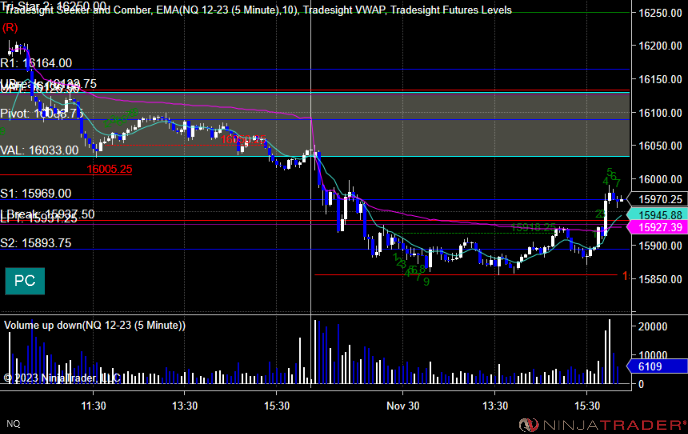Click the first 13:30 time axis label
The width and height of the screenshot is (688, 434).
185,406
